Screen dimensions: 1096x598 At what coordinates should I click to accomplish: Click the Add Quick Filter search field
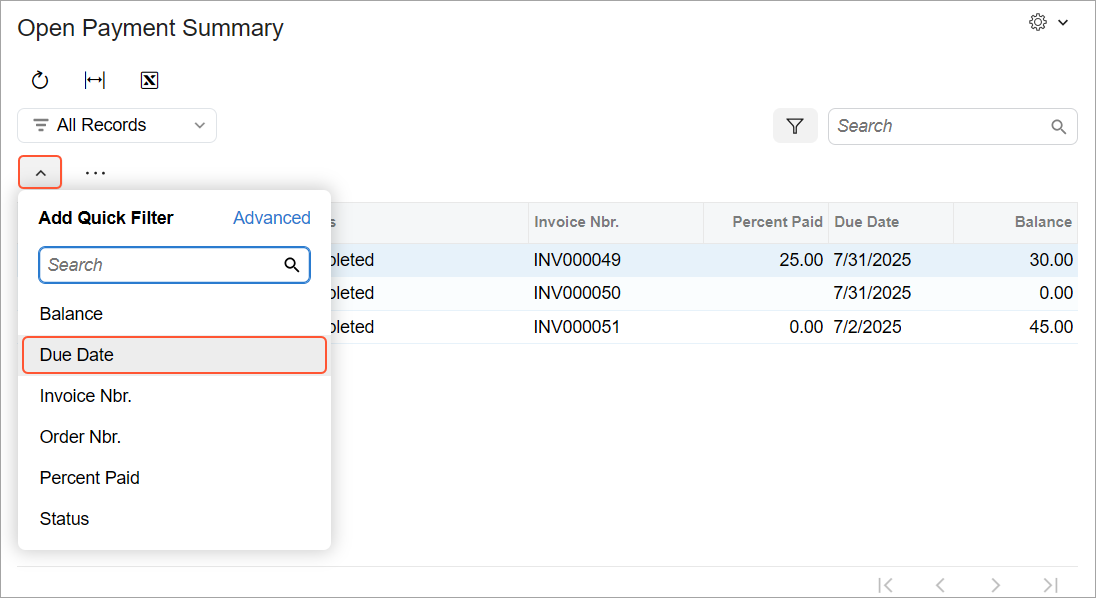(x=162, y=265)
